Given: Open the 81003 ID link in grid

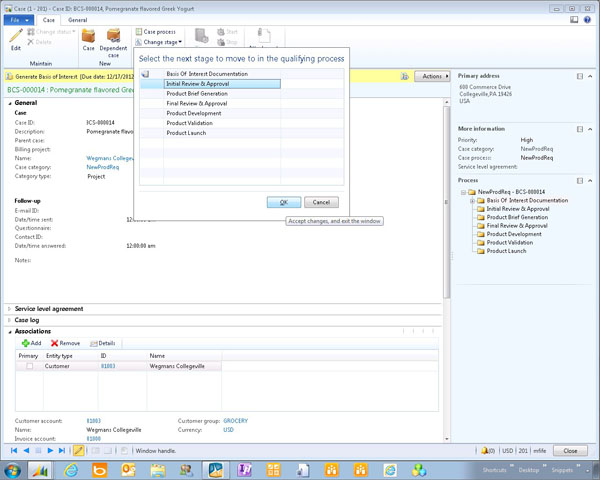Looking at the screenshot, I should [x=108, y=366].
